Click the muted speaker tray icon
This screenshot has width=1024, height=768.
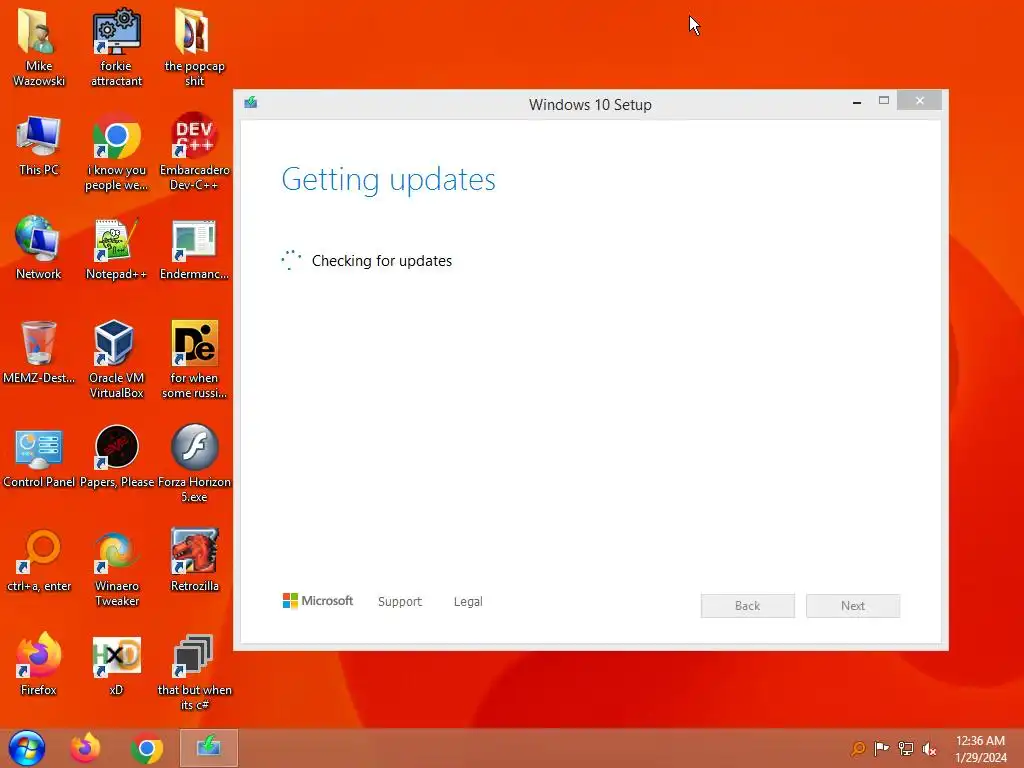[929, 749]
